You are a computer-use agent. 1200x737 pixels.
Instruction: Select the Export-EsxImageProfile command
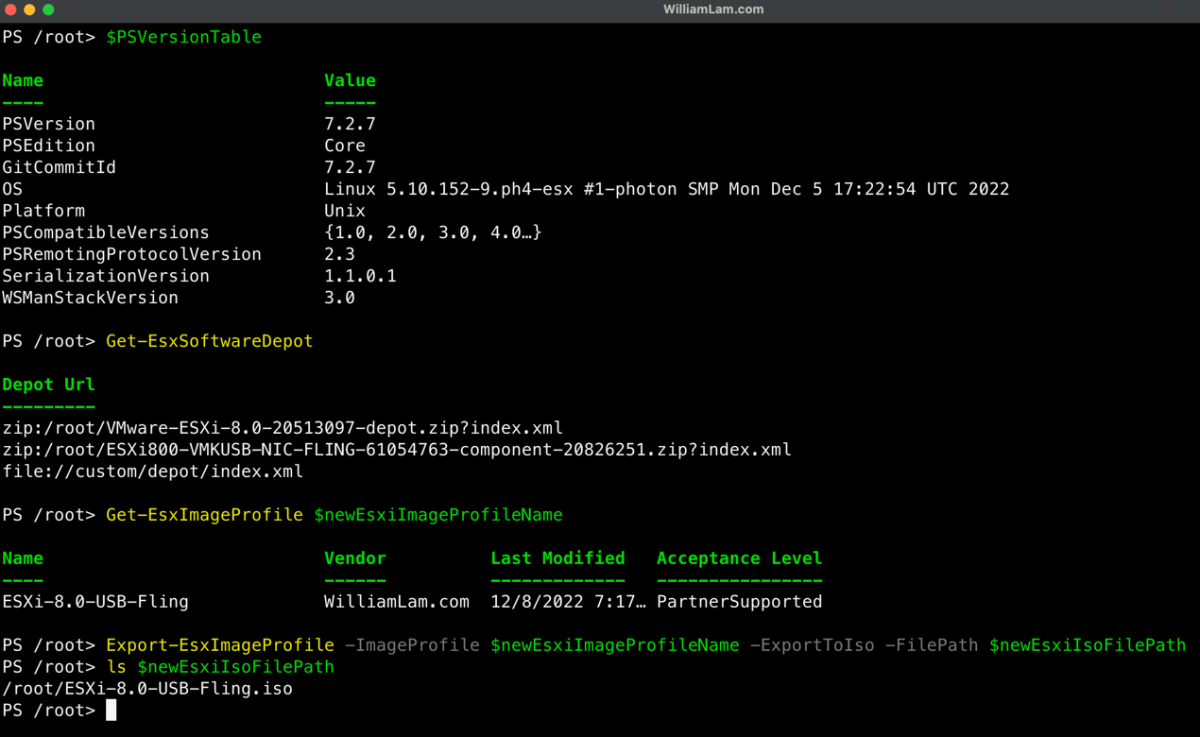(x=220, y=646)
